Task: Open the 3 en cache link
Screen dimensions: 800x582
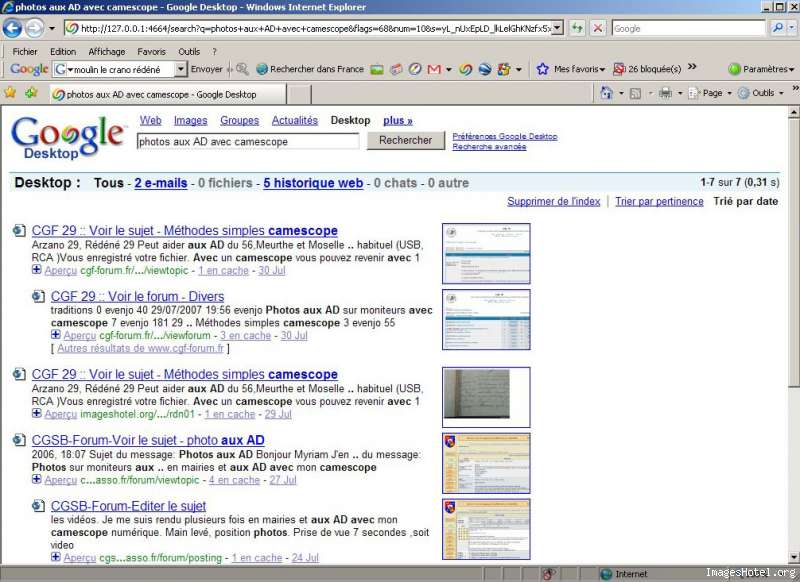Action: [x=245, y=336]
